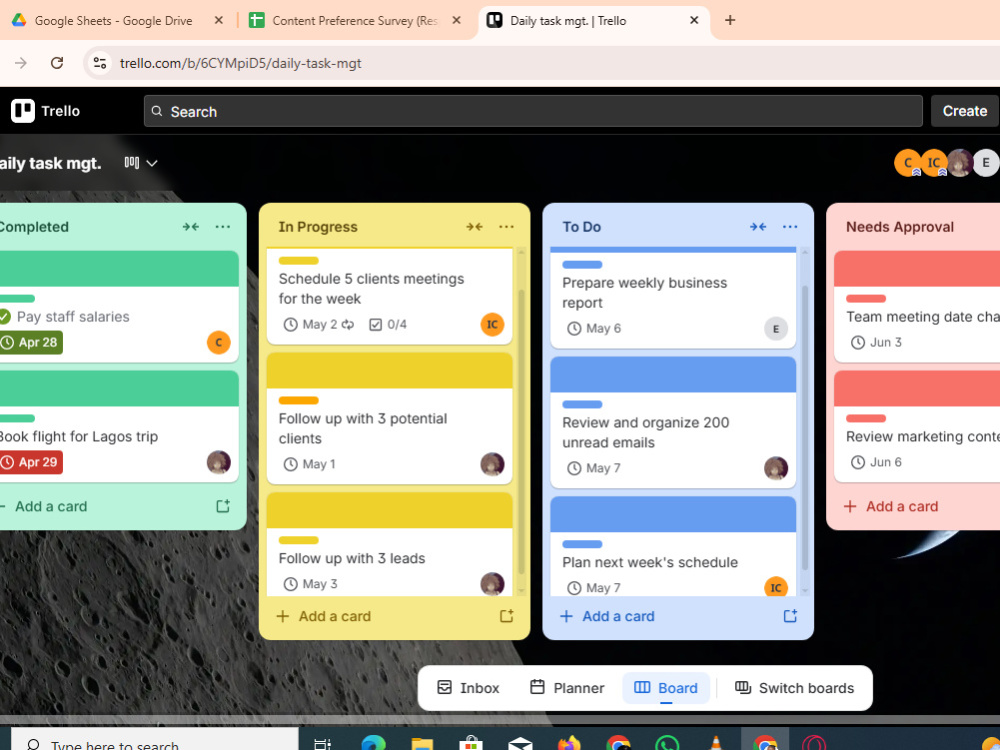
Task: Toggle the Apr 29 overdue date badge
Action: [31, 462]
